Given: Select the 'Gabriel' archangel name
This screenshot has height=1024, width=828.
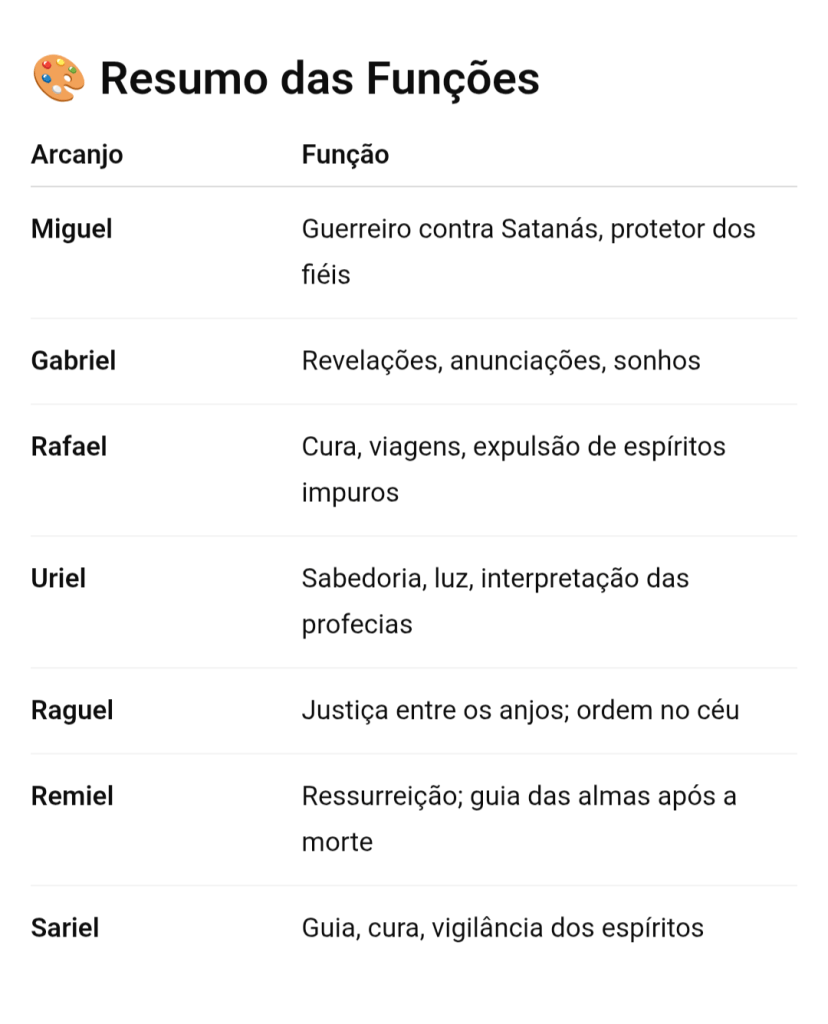Looking at the screenshot, I should 74,361.
